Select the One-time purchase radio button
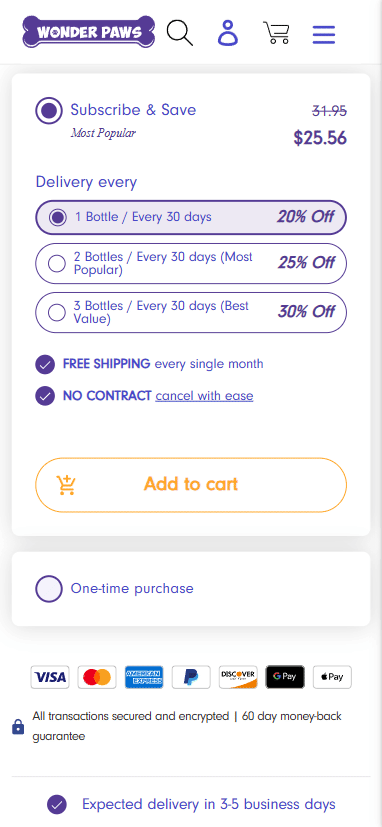This screenshot has width=382, height=827. click(49, 589)
